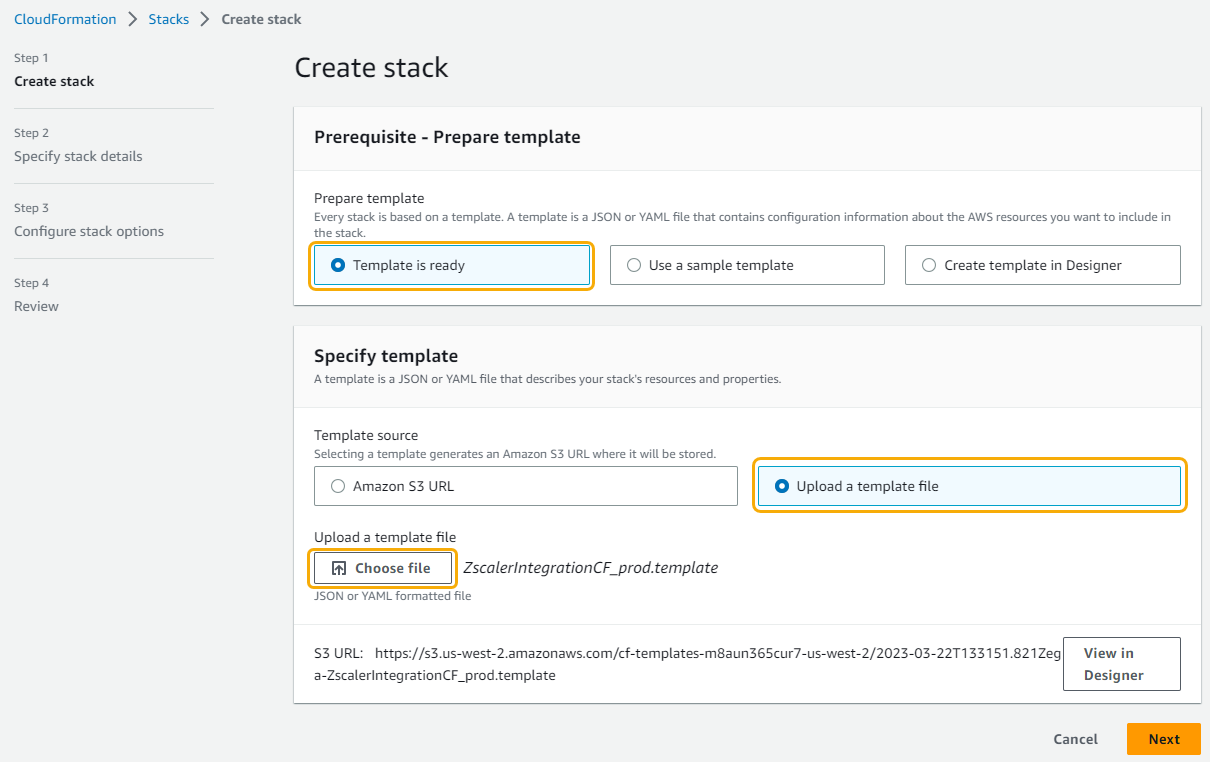1210x762 pixels.
Task: Click the ZscalerIntegrationCF_prod.template file name
Action: tap(590, 568)
